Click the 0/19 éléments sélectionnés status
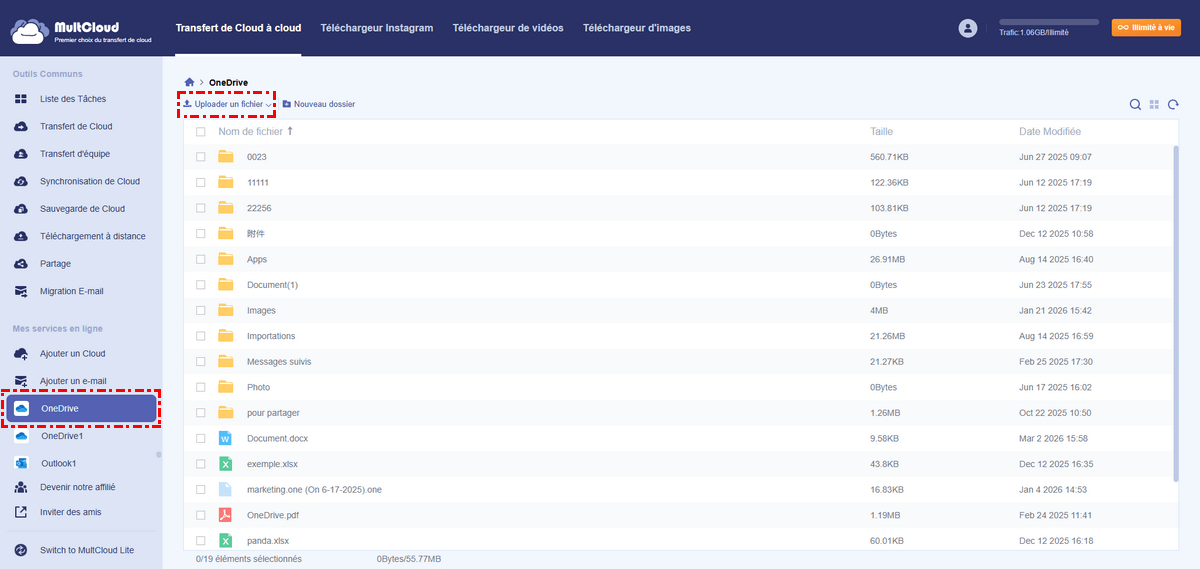The image size is (1200, 569). [x=248, y=559]
